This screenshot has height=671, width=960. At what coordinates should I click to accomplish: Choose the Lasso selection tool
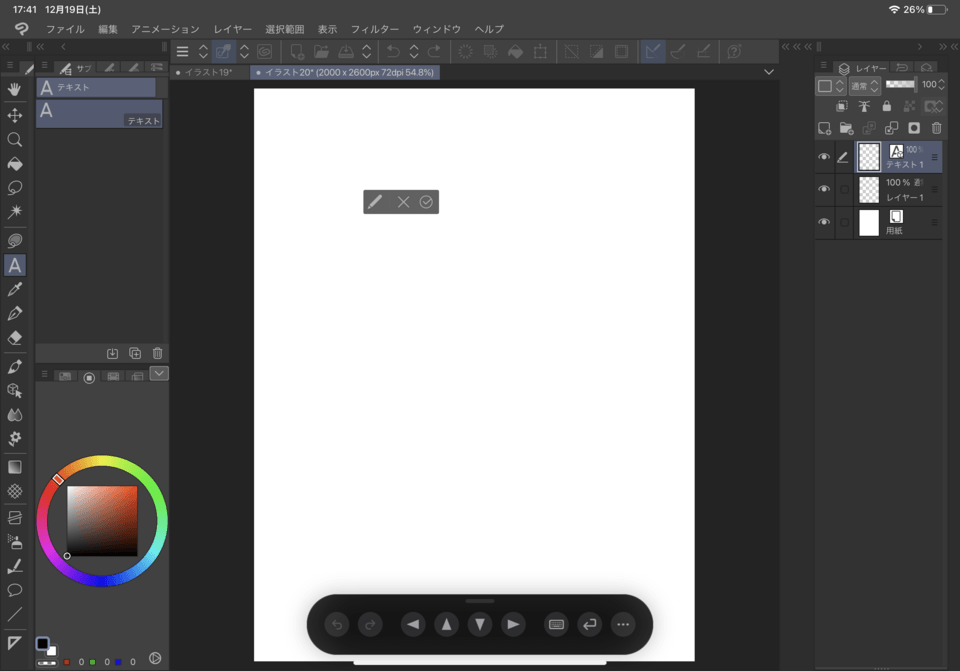tap(15, 188)
